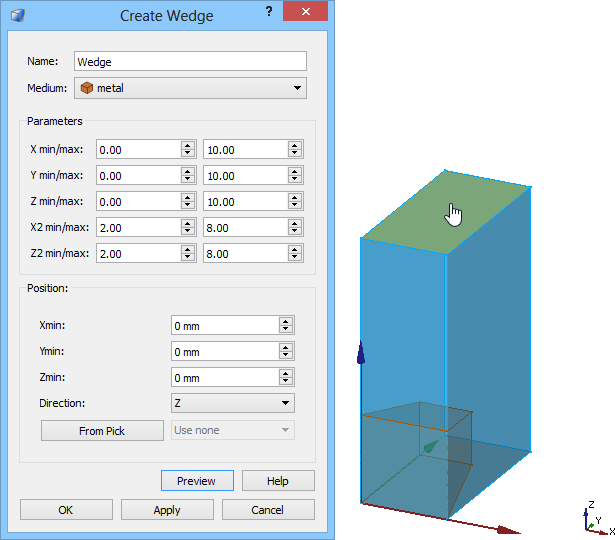Increase Y max with up arrow
This screenshot has height=540, width=615.
tap(295, 171)
